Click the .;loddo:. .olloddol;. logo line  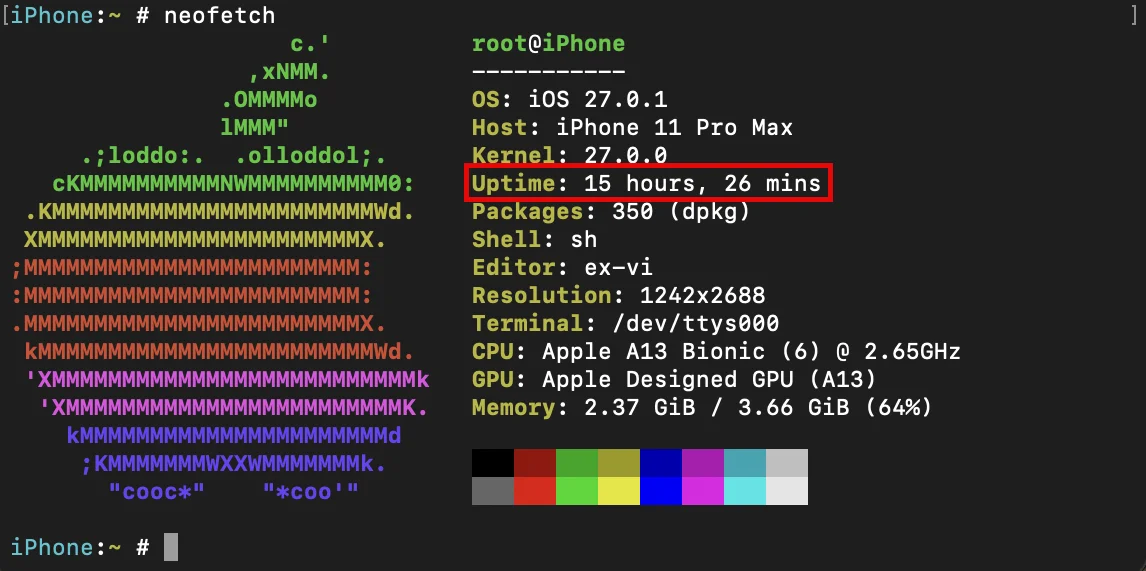[233, 155]
